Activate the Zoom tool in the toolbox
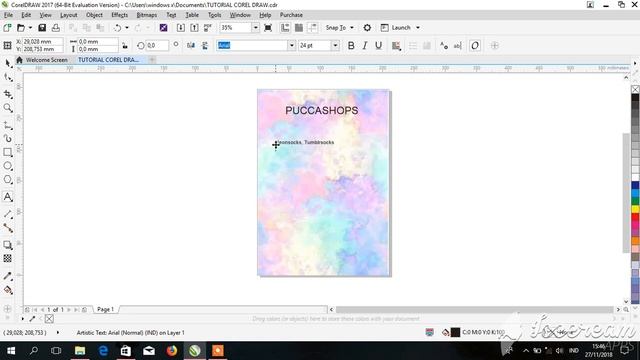640x360 pixels. tap(8, 108)
